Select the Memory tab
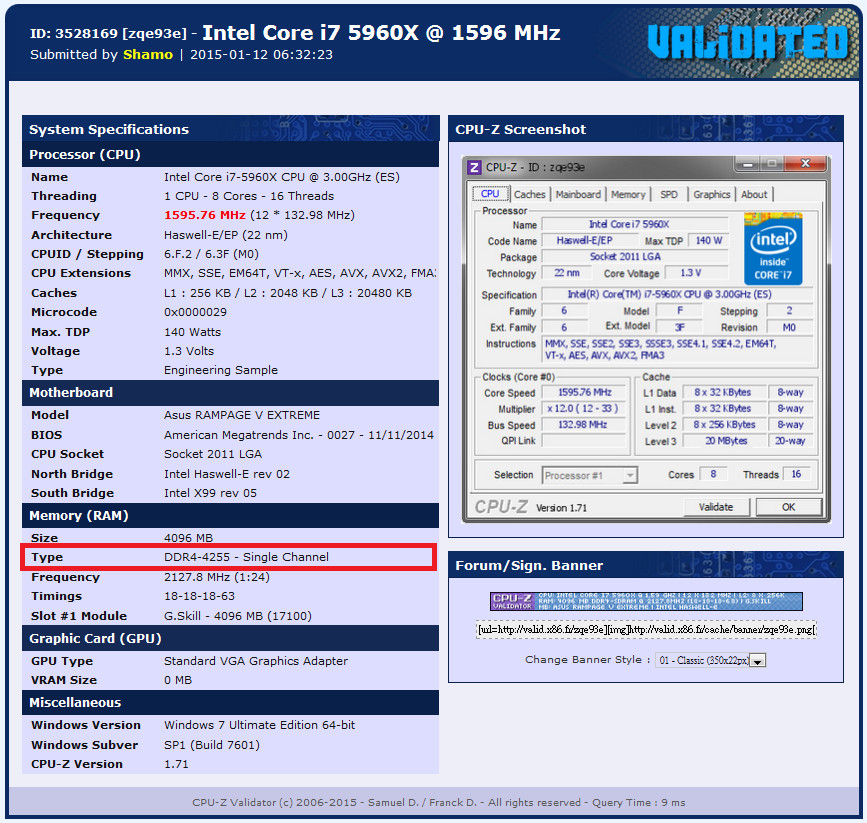The height and width of the screenshot is (823, 867). coord(626,194)
